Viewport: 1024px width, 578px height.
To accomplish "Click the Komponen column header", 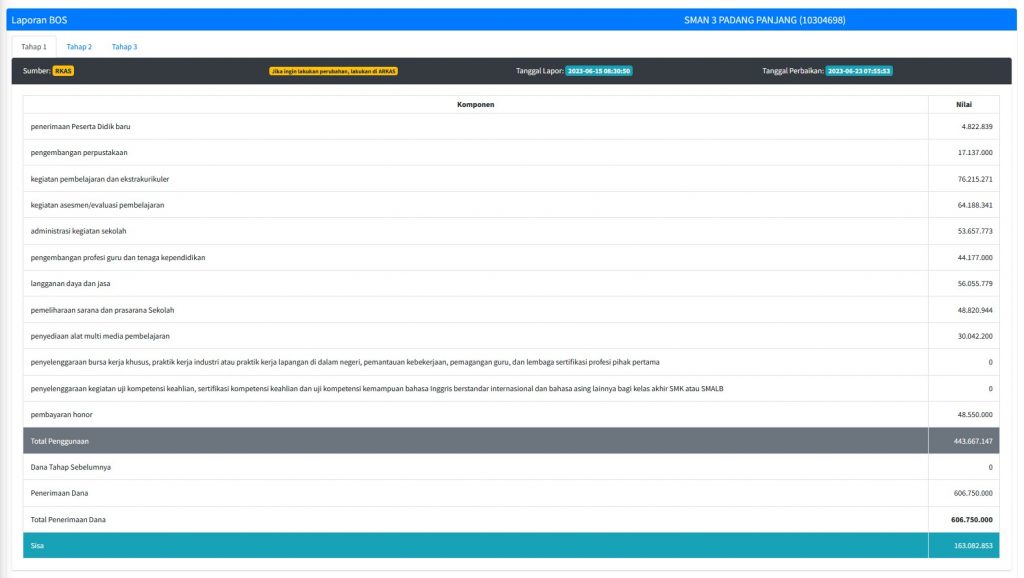I will pyautogui.click(x=475, y=105).
